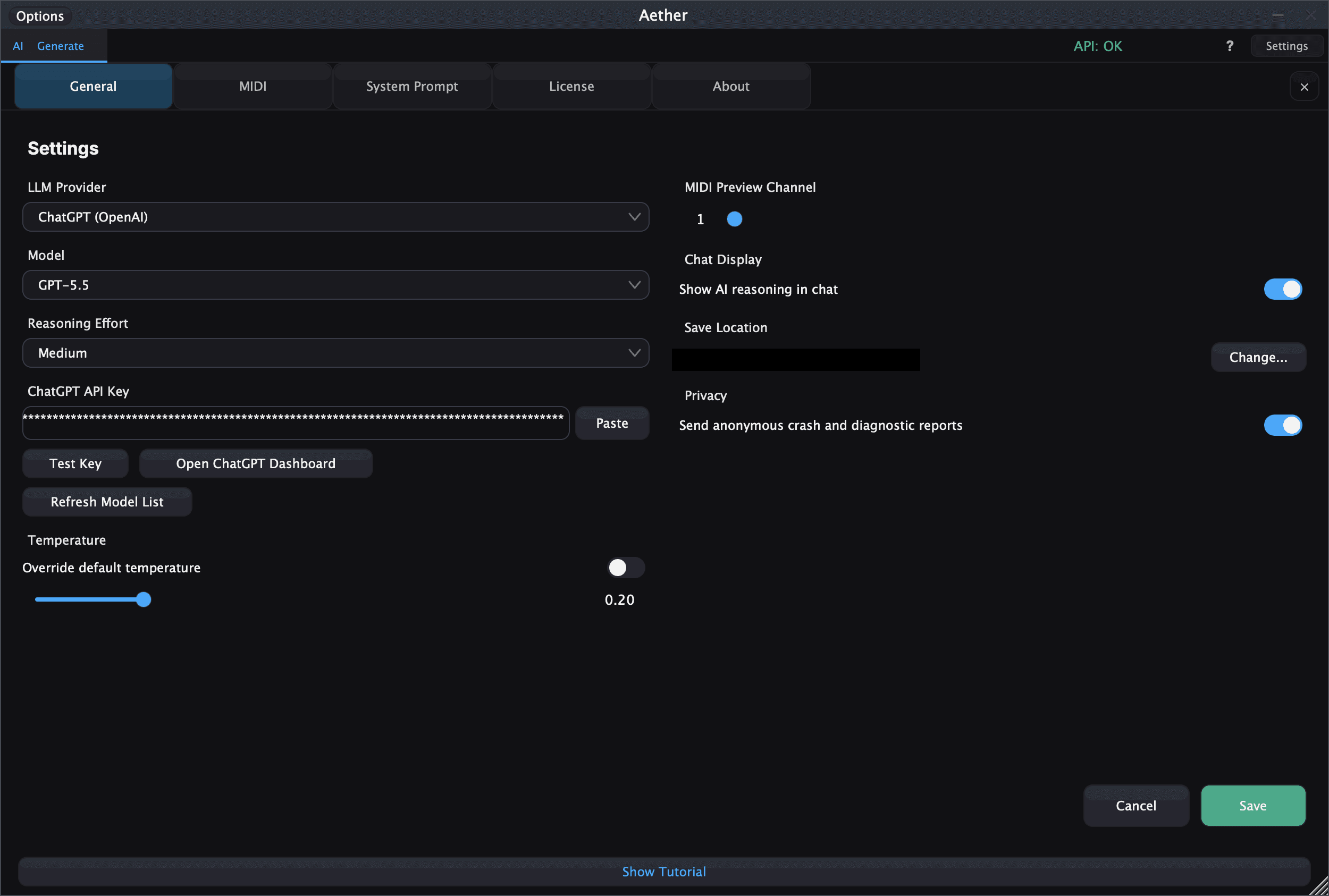1329x896 pixels.
Task: Switch to the MIDI tab
Action: (253, 86)
